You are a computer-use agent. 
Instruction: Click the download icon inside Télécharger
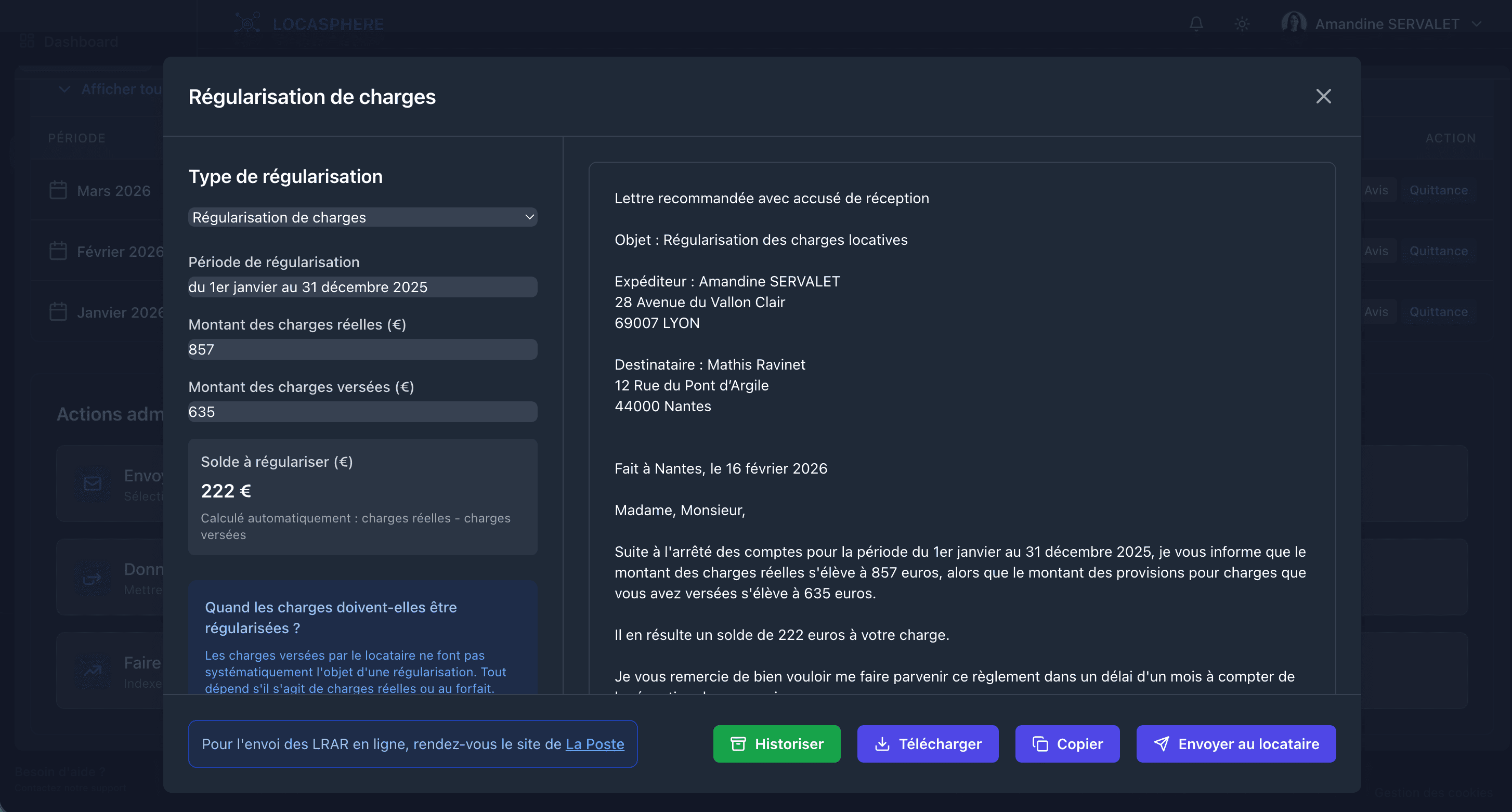(x=883, y=743)
